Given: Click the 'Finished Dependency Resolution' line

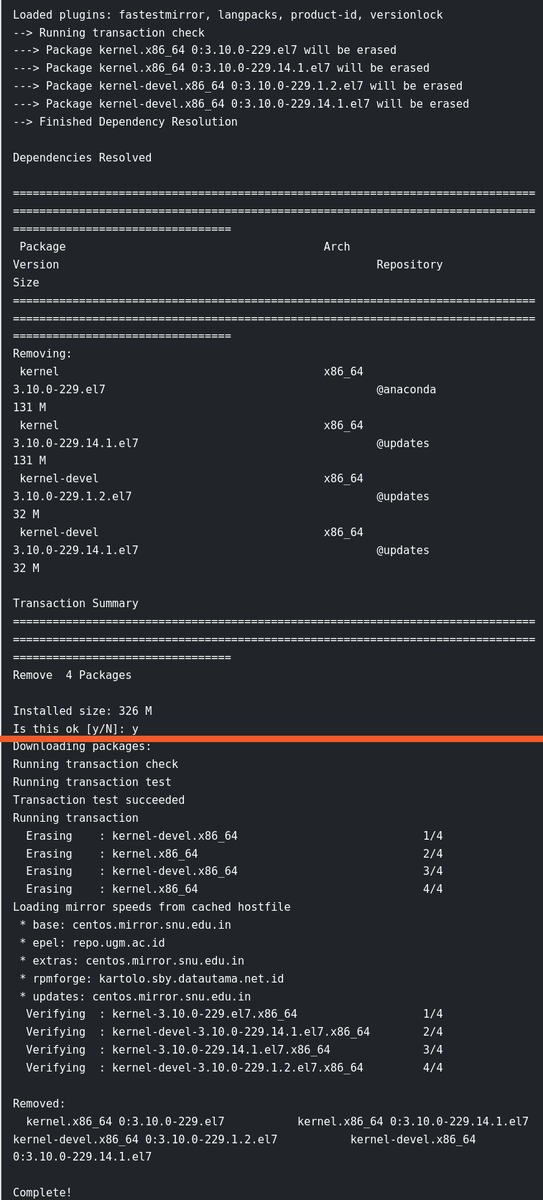Looking at the screenshot, I should (x=125, y=122).
